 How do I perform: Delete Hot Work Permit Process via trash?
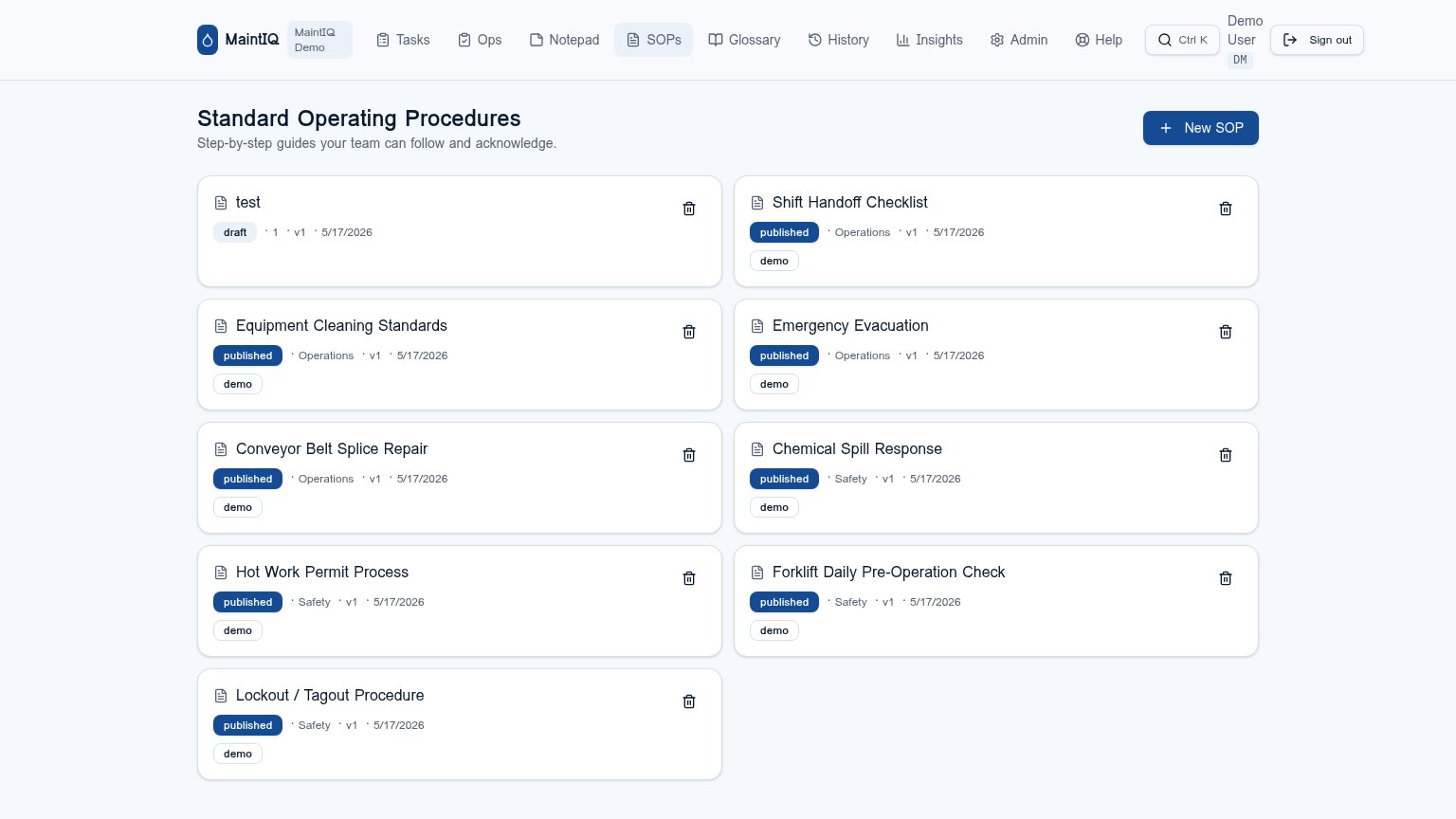689,578
